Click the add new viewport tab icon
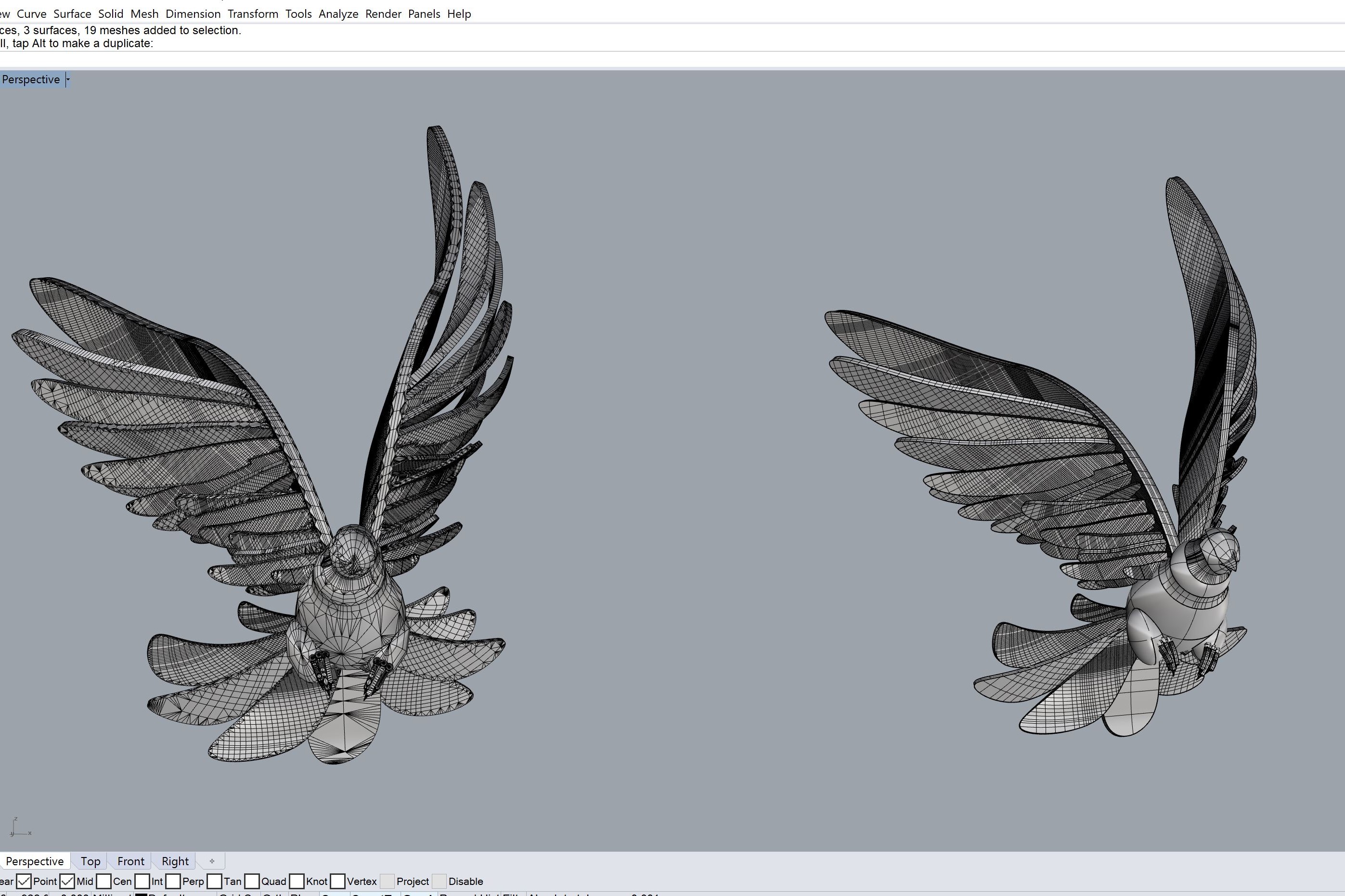 point(211,861)
